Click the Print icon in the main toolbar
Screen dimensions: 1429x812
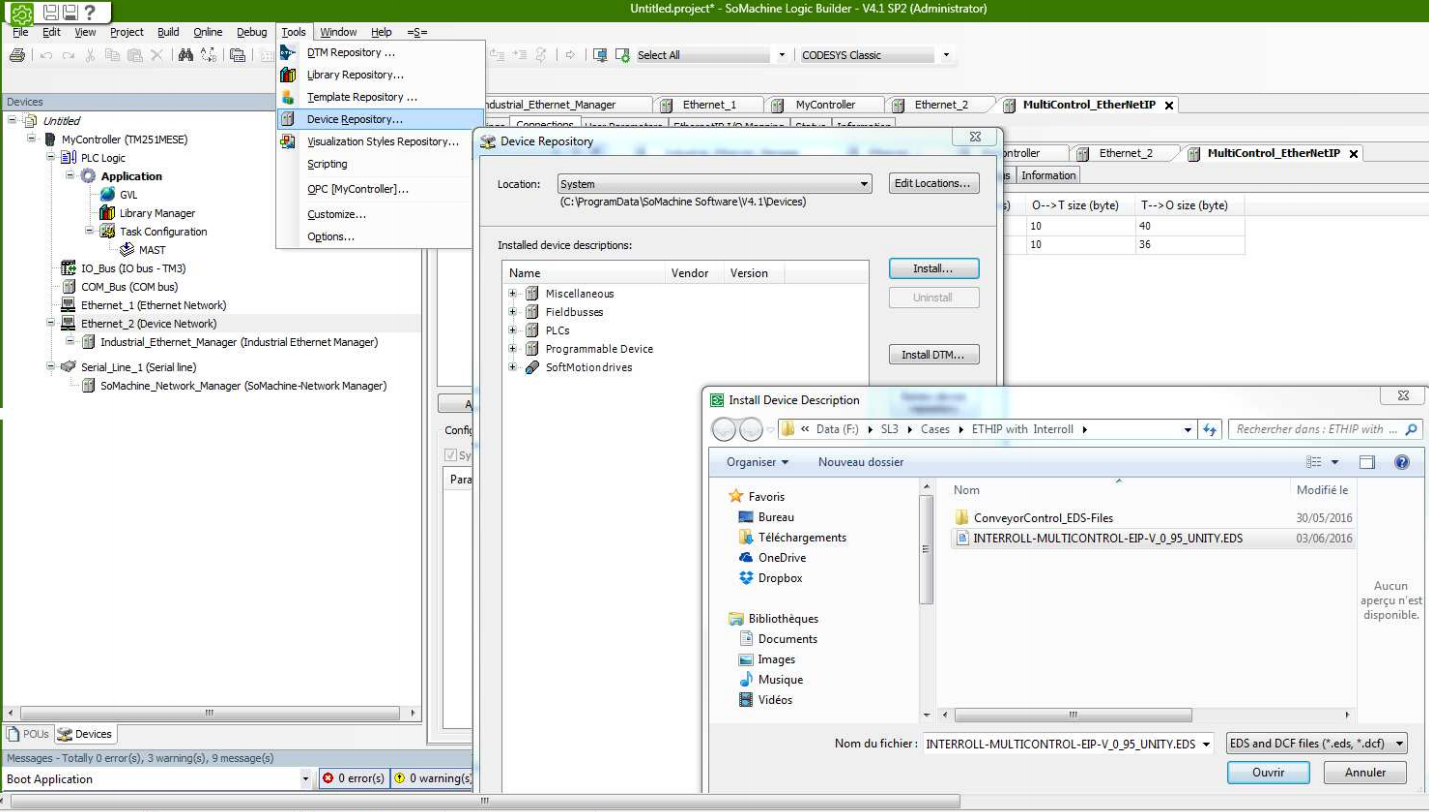(17, 56)
